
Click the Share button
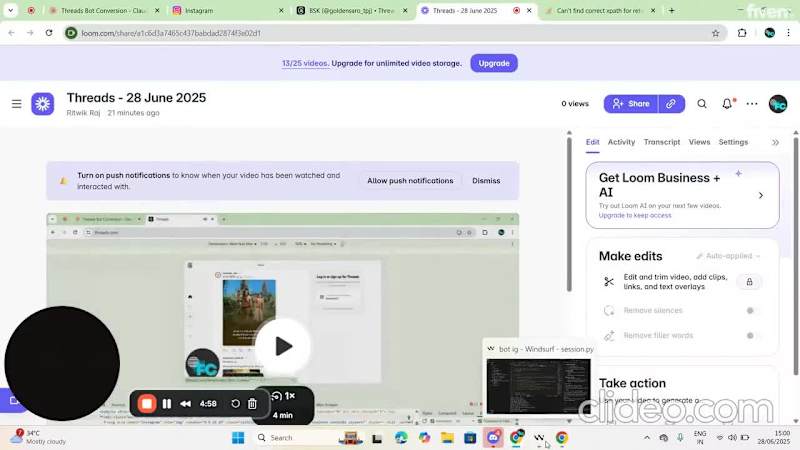631,104
